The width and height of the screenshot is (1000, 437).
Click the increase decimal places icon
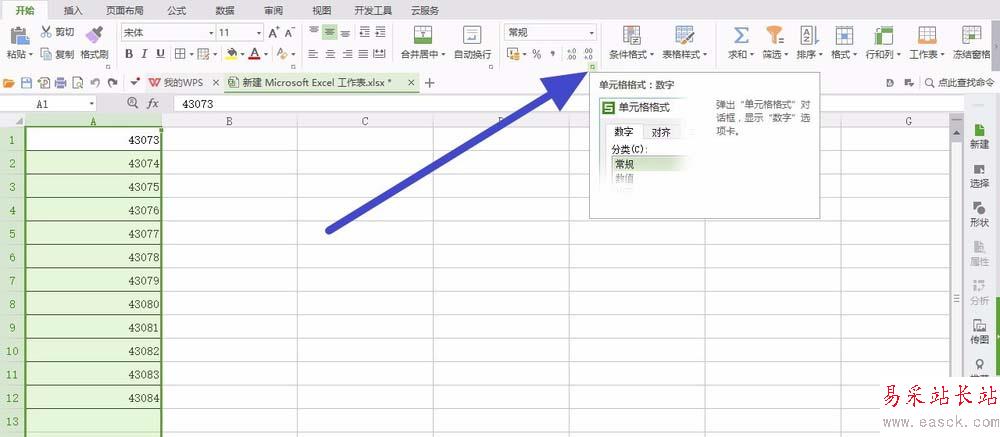pos(571,54)
